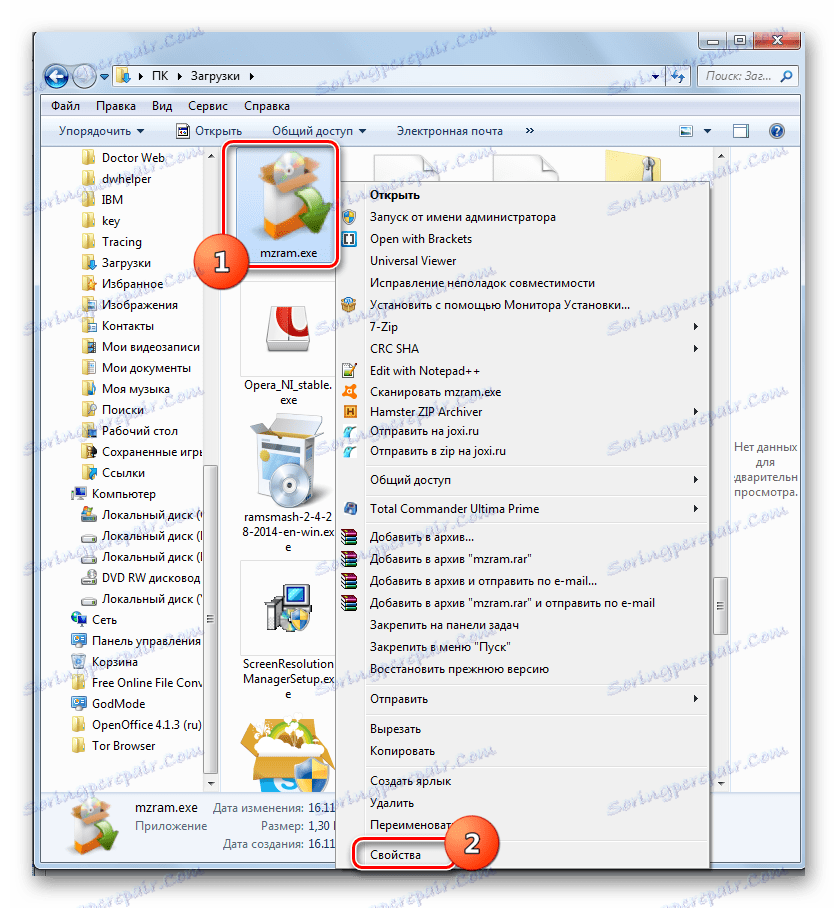Image resolution: width=837 pixels, height=908 pixels.
Task: Open the 'Вид' menu
Action: [162, 106]
